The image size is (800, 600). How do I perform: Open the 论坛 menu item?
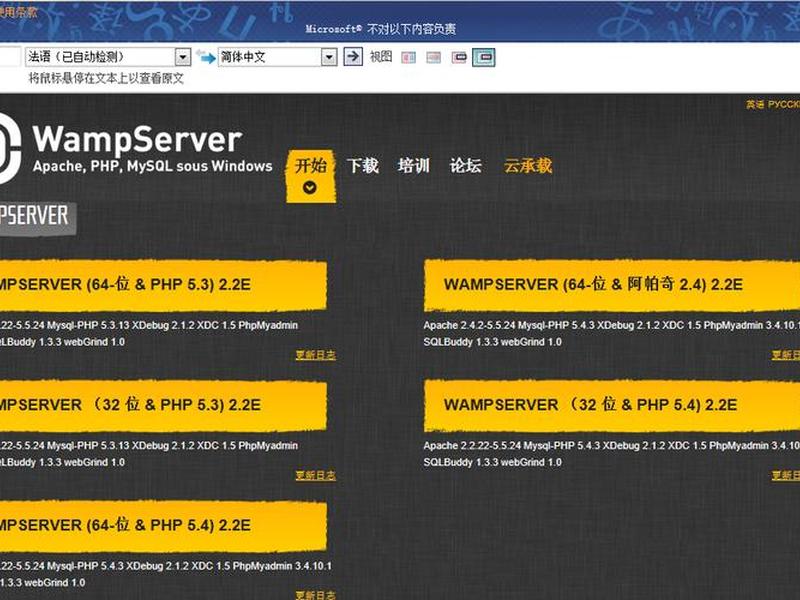pyautogui.click(x=465, y=165)
